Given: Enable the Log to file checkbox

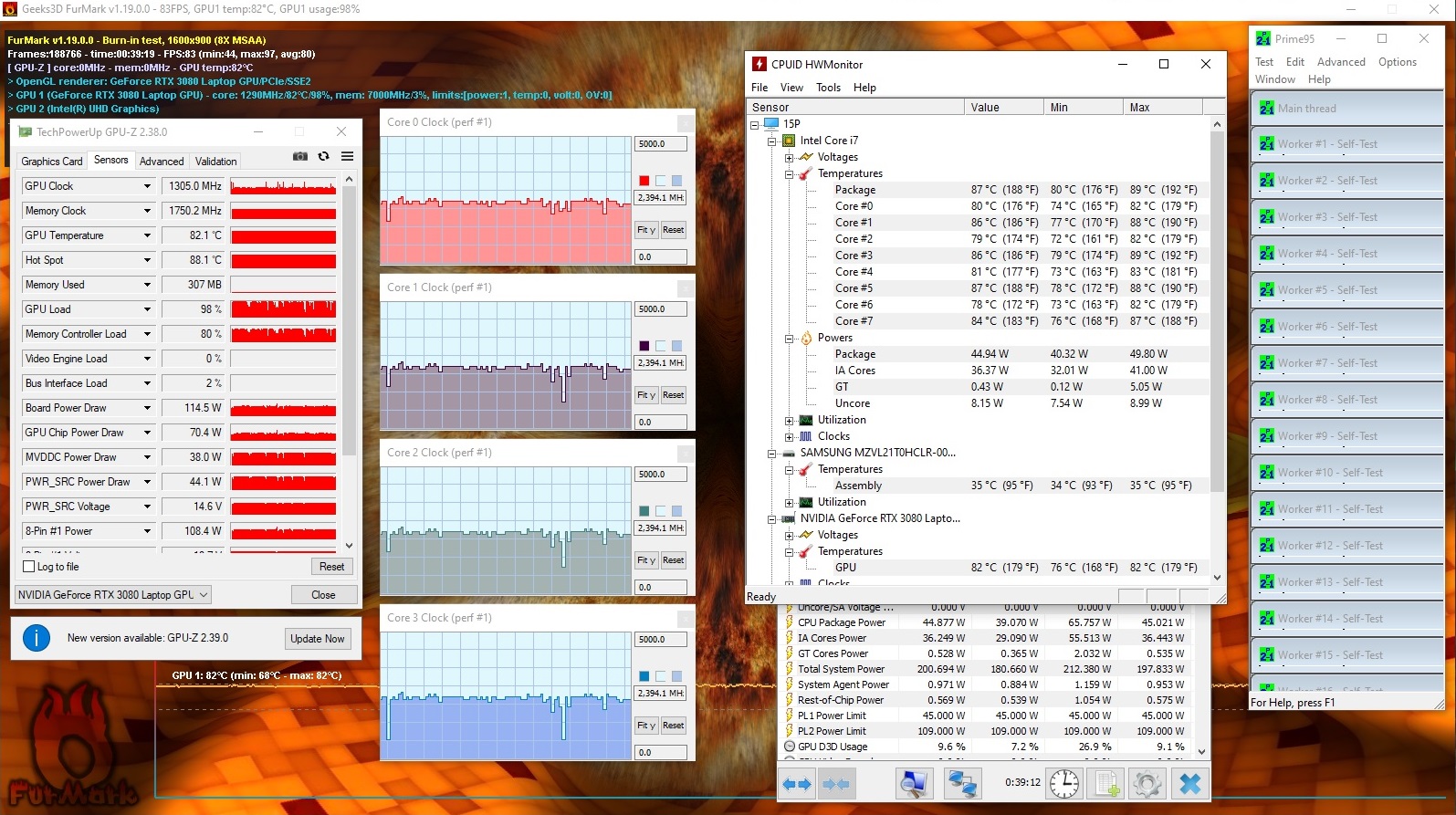Looking at the screenshot, I should (x=28, y=567).
